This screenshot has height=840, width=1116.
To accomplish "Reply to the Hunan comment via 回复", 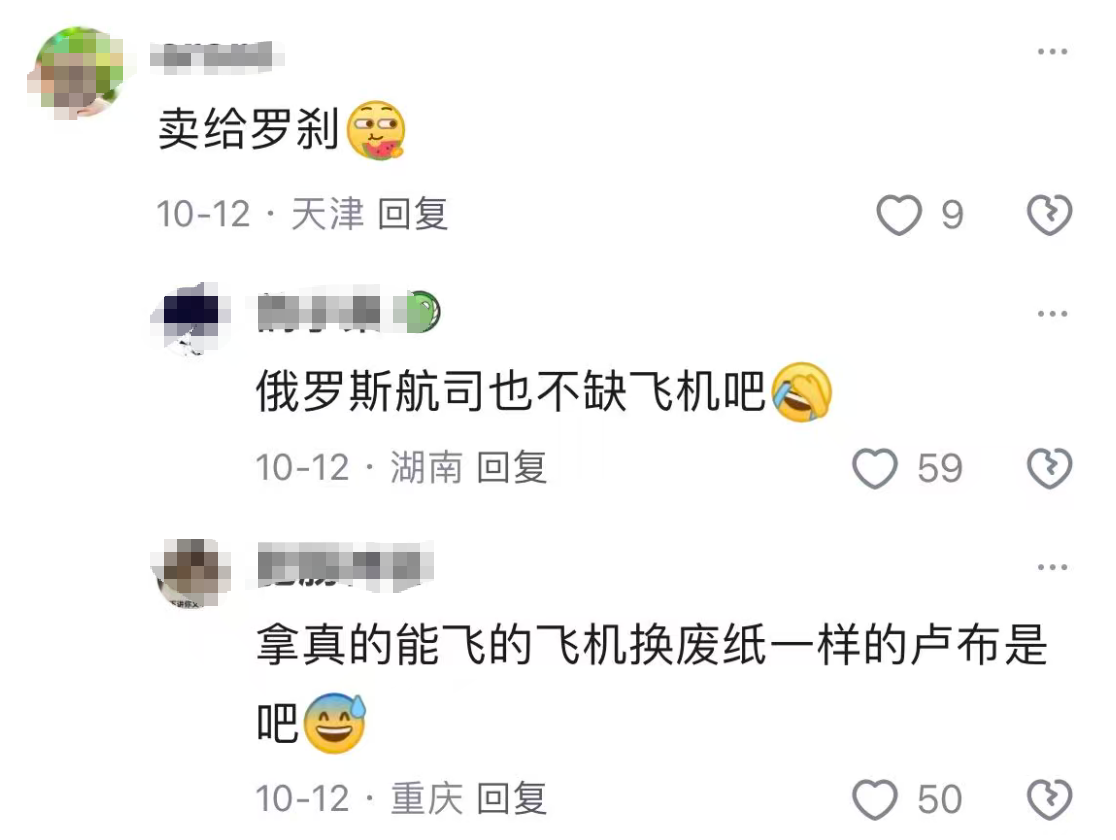I will (x=512, y=468).
